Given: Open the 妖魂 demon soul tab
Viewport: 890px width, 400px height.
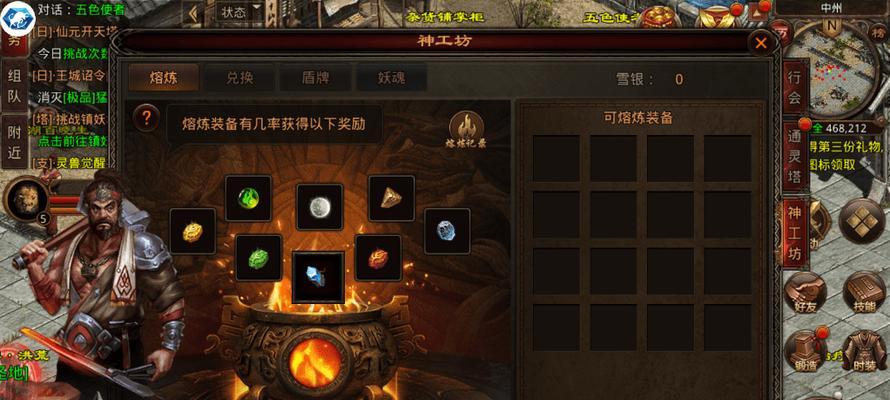Looking at the screenshot, I should click(392, 78).
